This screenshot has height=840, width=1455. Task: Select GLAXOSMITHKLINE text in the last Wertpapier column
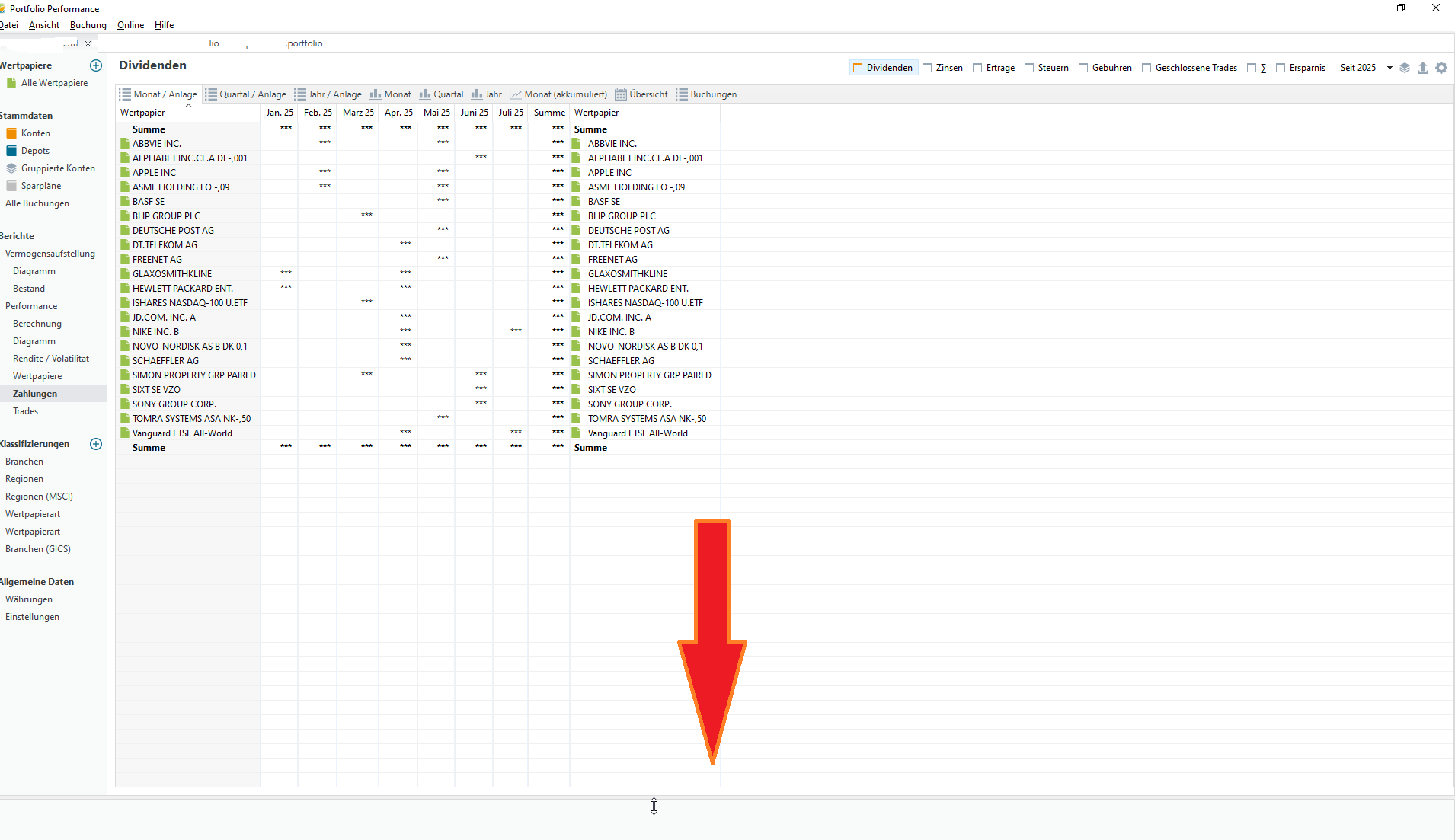coord(628,274)
